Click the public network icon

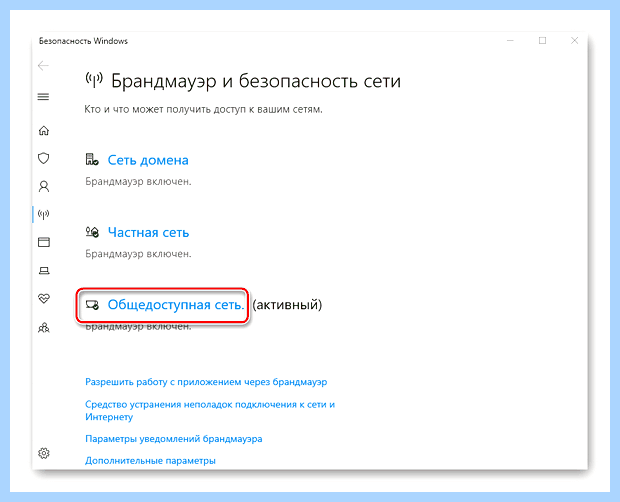click(92, 305)
